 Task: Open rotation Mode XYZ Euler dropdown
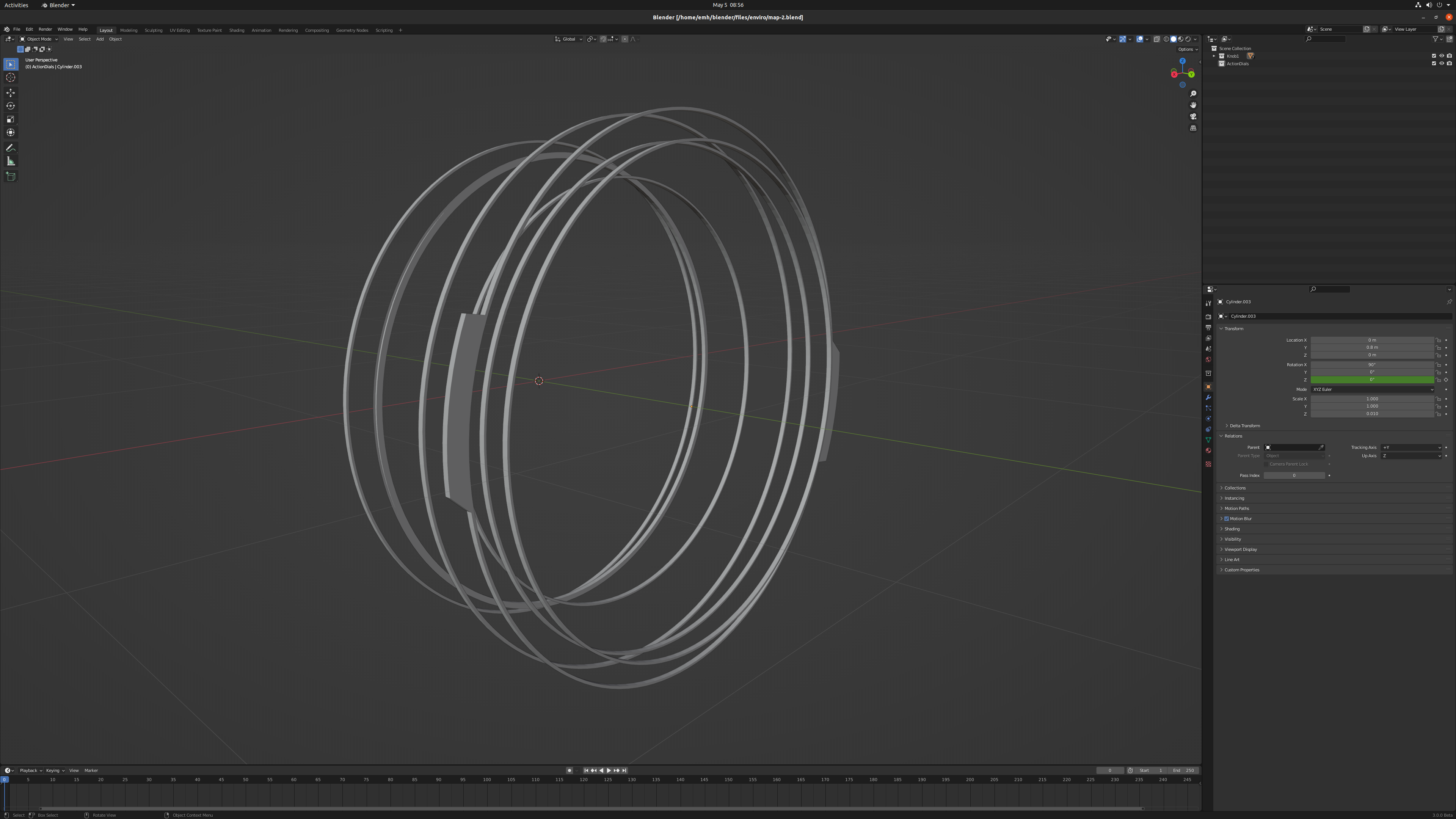tap(1372, 389)
